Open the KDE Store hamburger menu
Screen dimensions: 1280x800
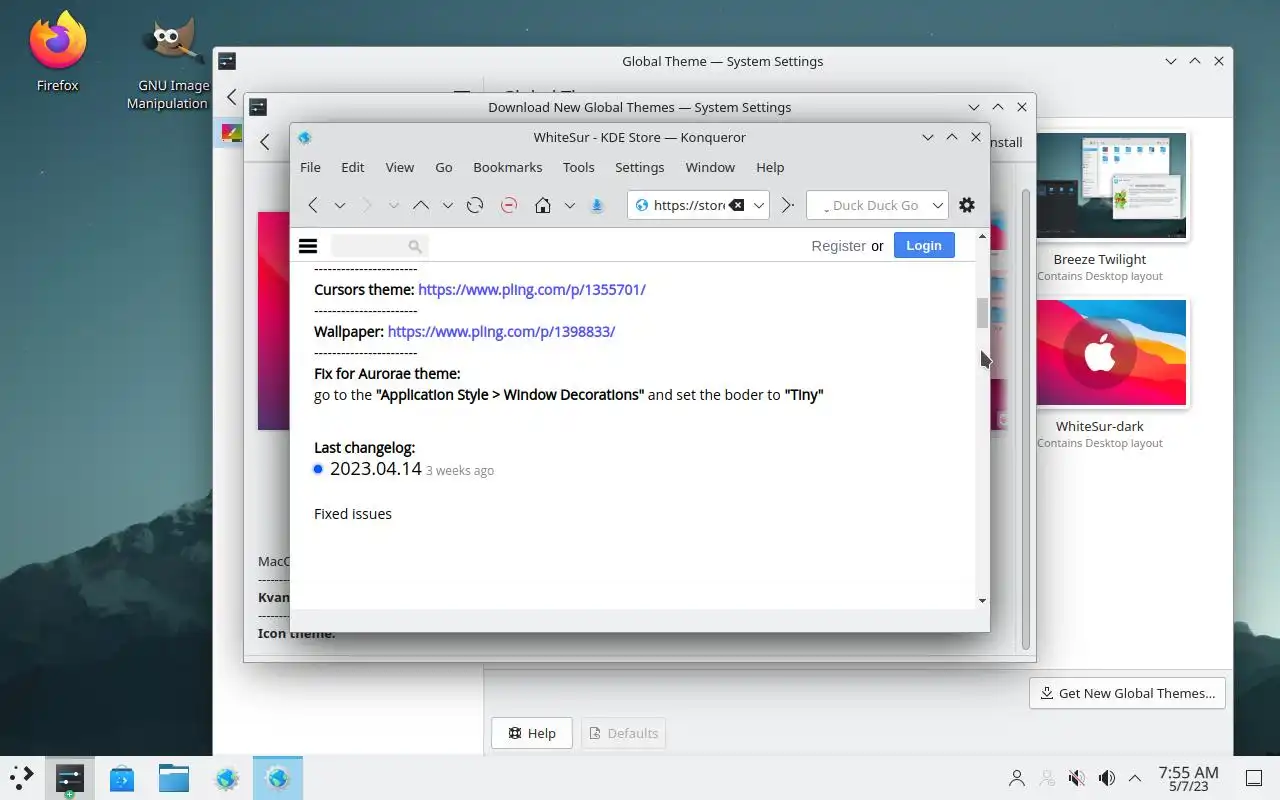tap(308, 246)
